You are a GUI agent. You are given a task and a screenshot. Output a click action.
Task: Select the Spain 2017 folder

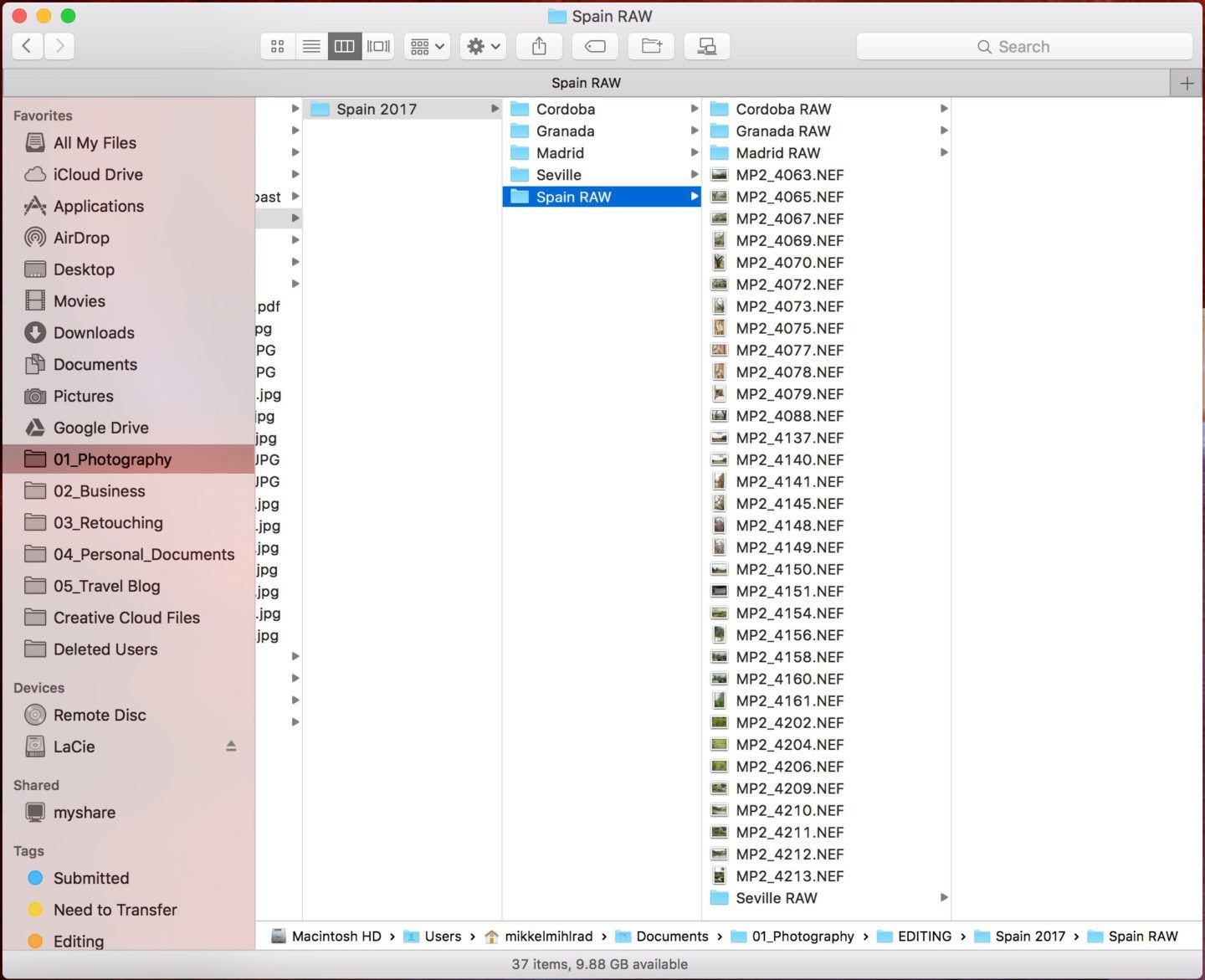tap(403, 109)
